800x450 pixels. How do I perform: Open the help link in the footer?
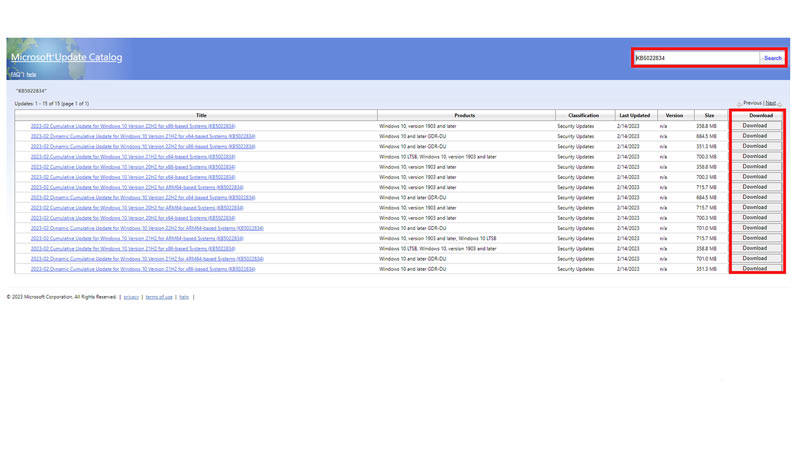click(x=184, y=297)
